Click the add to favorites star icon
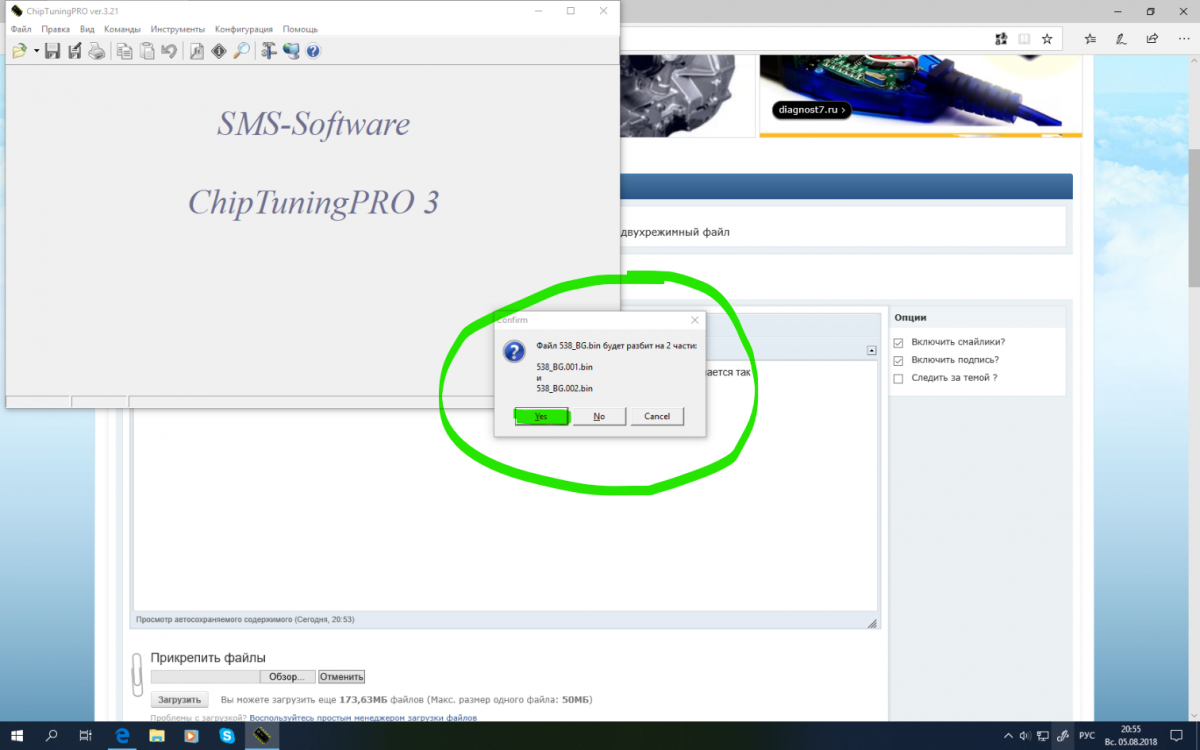 [1047, 39]
